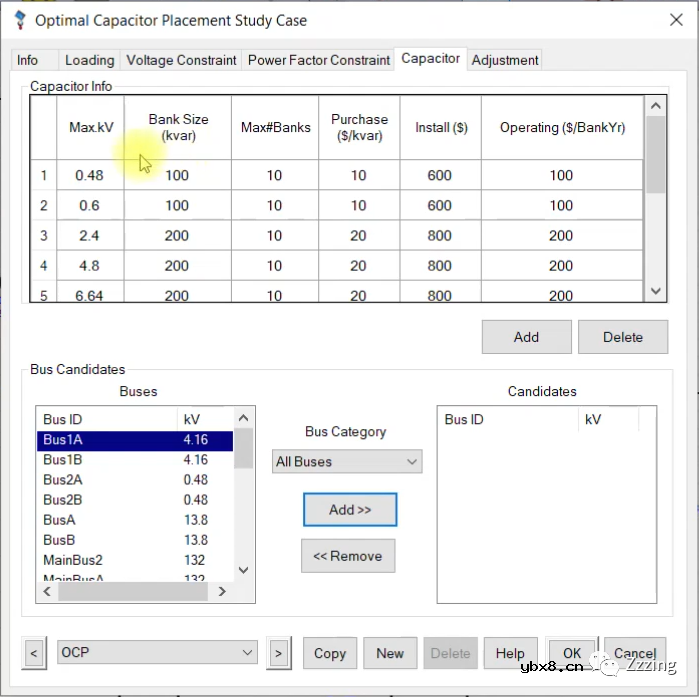Viewport: 699px width, 697px height.
Task: Open the Voltage Constraint tab
Action: [181, 60]
